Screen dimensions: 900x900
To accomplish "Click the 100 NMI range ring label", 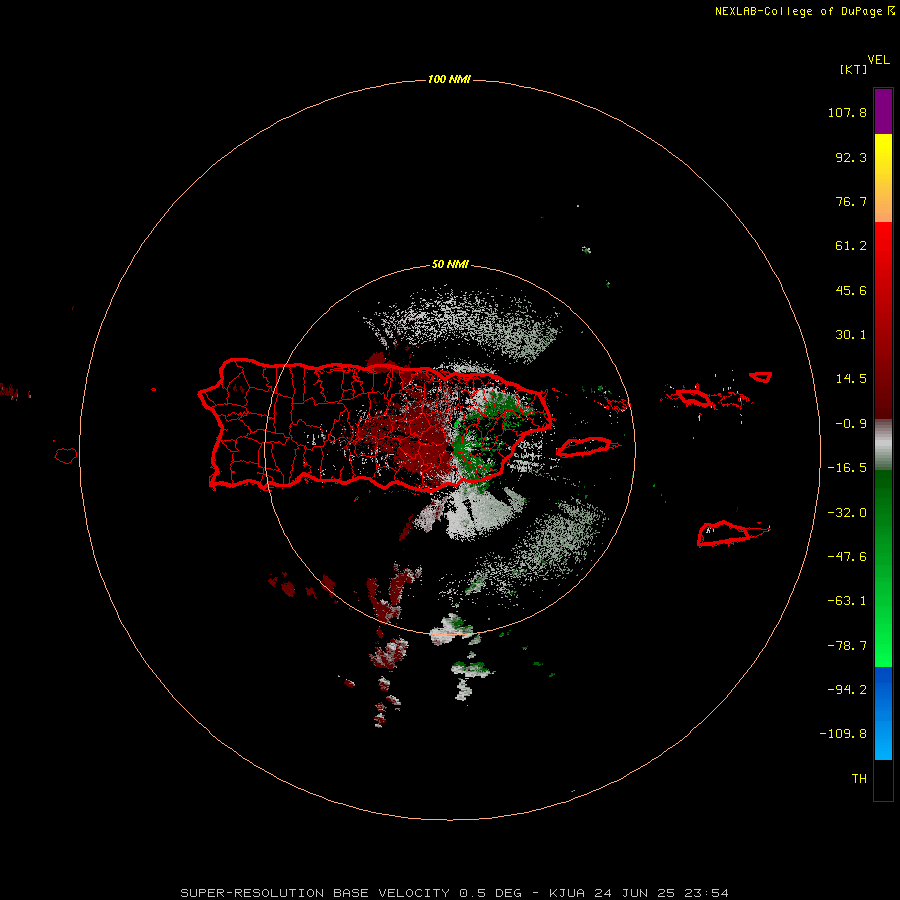I will click(449, 79).
